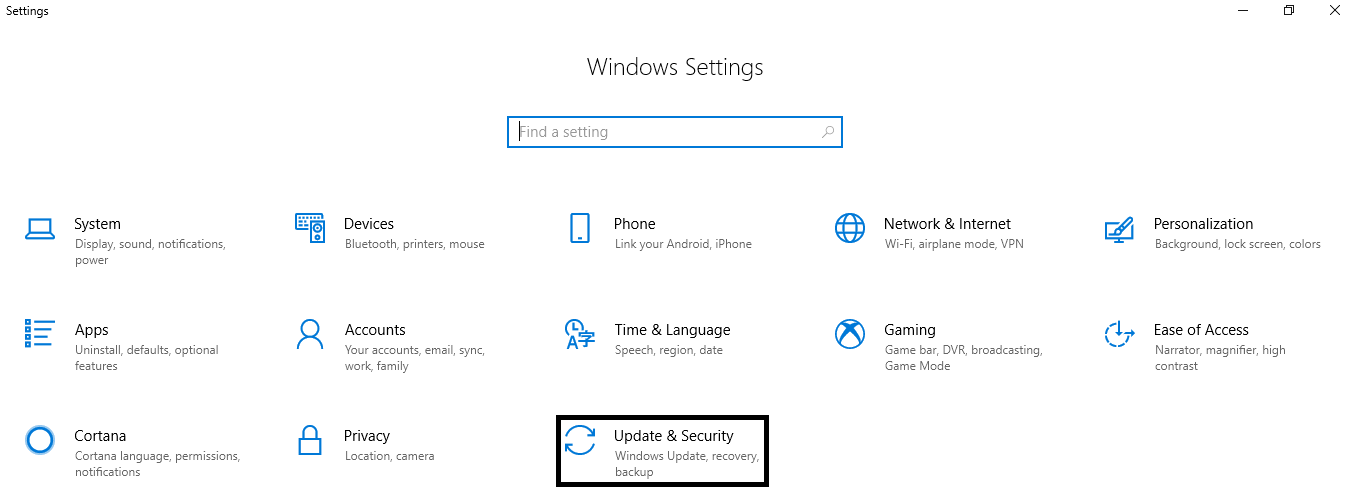Viewport: 1351px width, 495px height.
Task: Open the Apps list icon
Action: coord(39,334)
